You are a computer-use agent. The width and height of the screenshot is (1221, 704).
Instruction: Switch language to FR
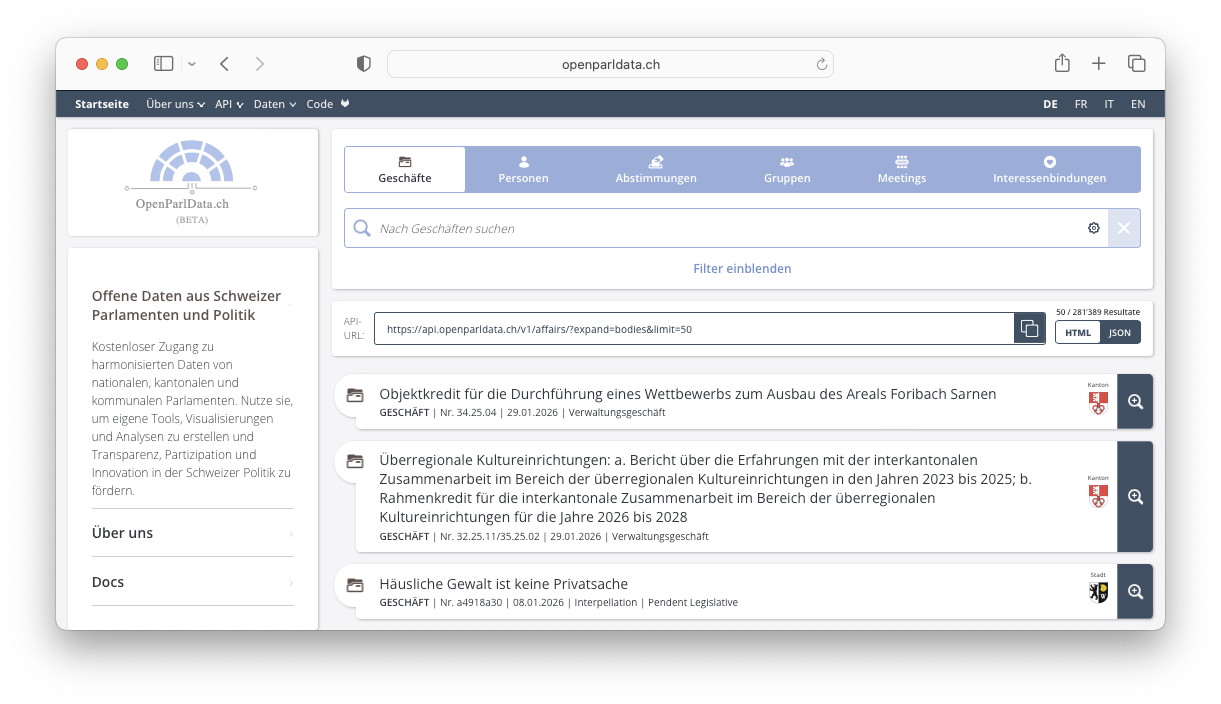point(1081,104)
